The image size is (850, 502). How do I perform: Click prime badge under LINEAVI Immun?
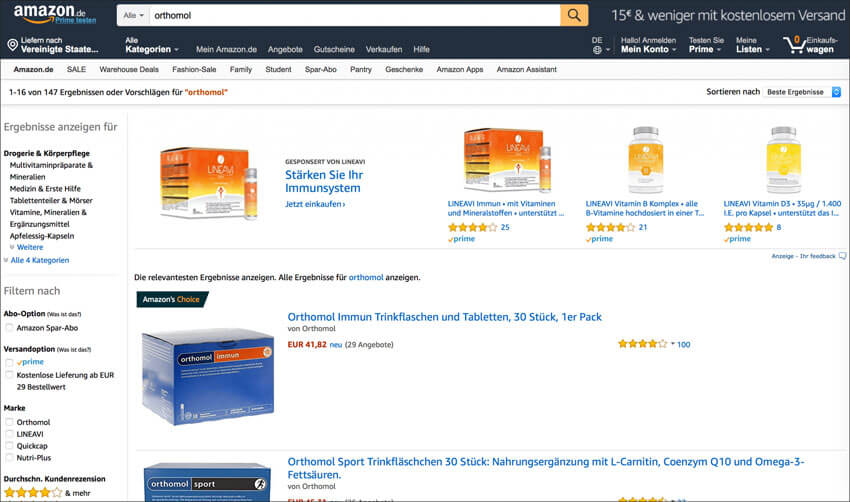[x=461, y=239]
